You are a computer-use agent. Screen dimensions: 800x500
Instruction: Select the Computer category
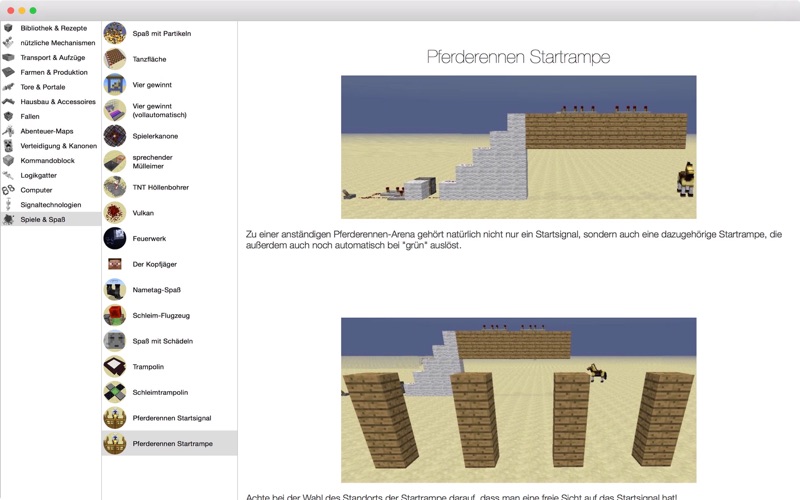tap(51, 190)
